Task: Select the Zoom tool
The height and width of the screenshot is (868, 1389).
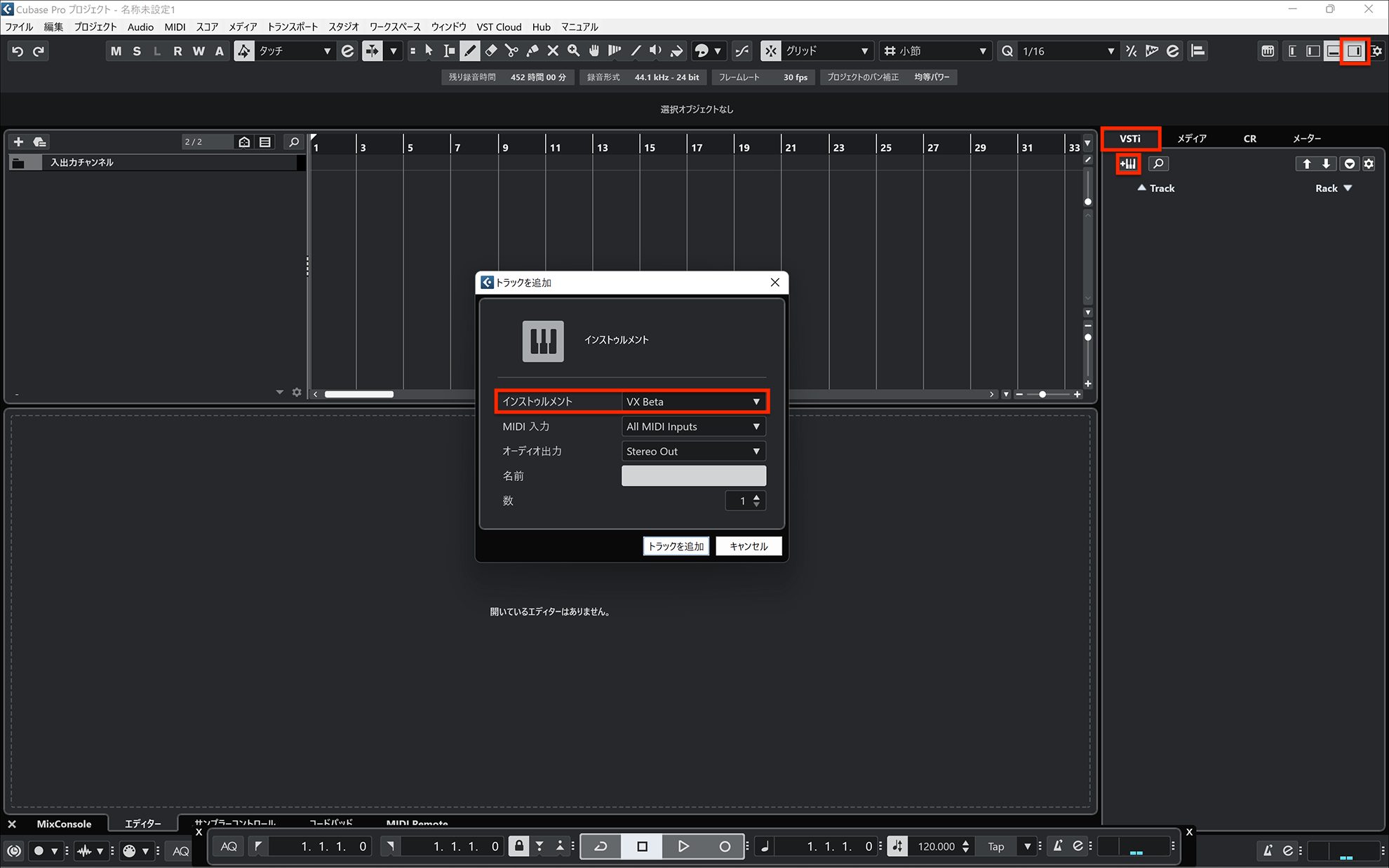Action: pos(573,50)
